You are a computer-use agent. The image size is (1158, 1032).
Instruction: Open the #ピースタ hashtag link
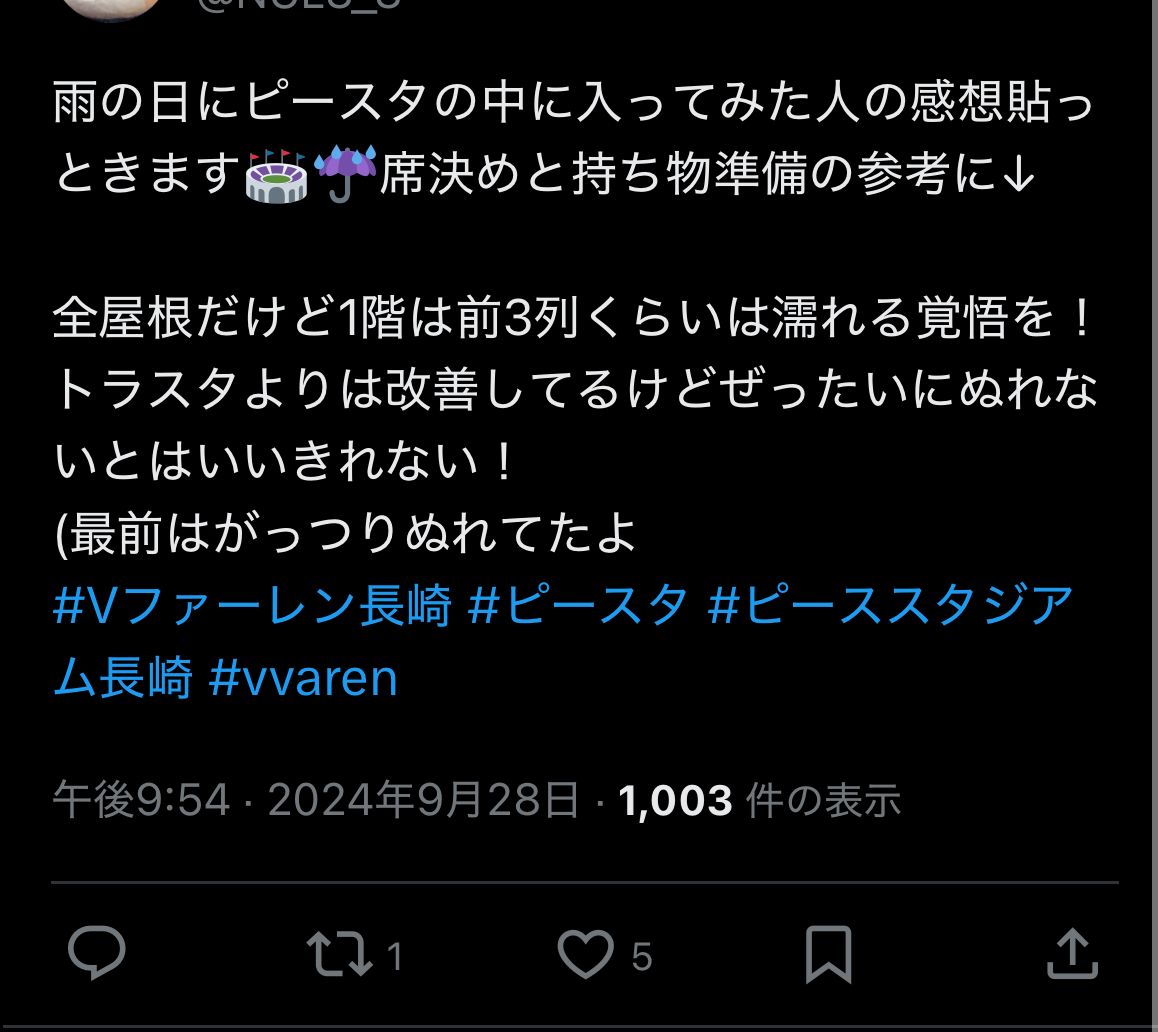[x=578, y=606]
